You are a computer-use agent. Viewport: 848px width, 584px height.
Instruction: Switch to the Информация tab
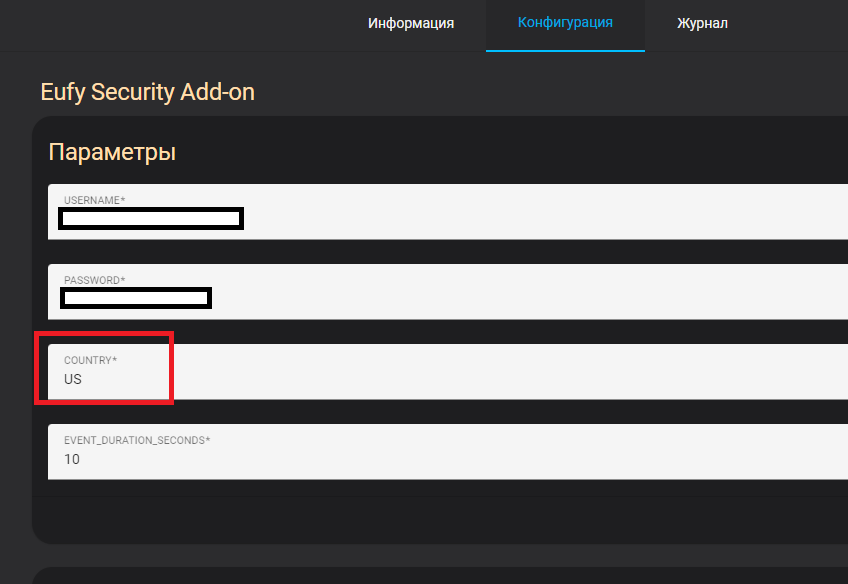[x=410, y=23]
